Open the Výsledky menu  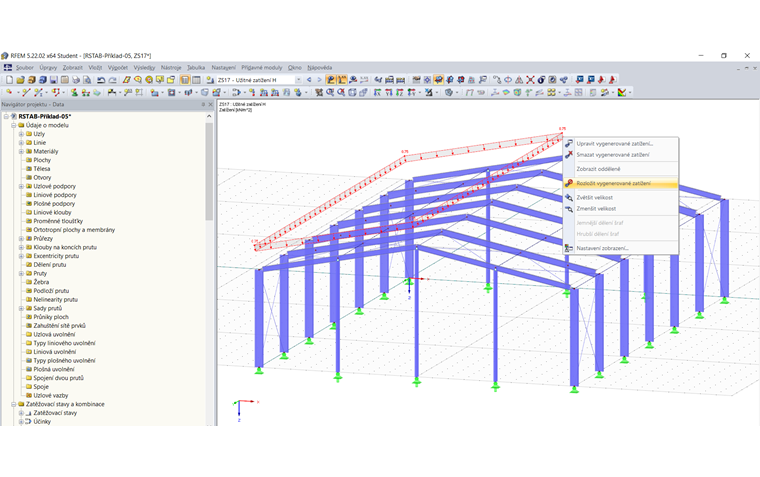(144, 68)
